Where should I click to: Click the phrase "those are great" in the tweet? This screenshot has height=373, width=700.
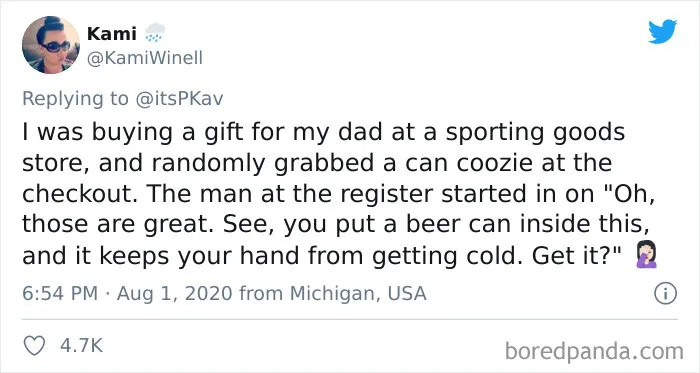coord(115,225)
